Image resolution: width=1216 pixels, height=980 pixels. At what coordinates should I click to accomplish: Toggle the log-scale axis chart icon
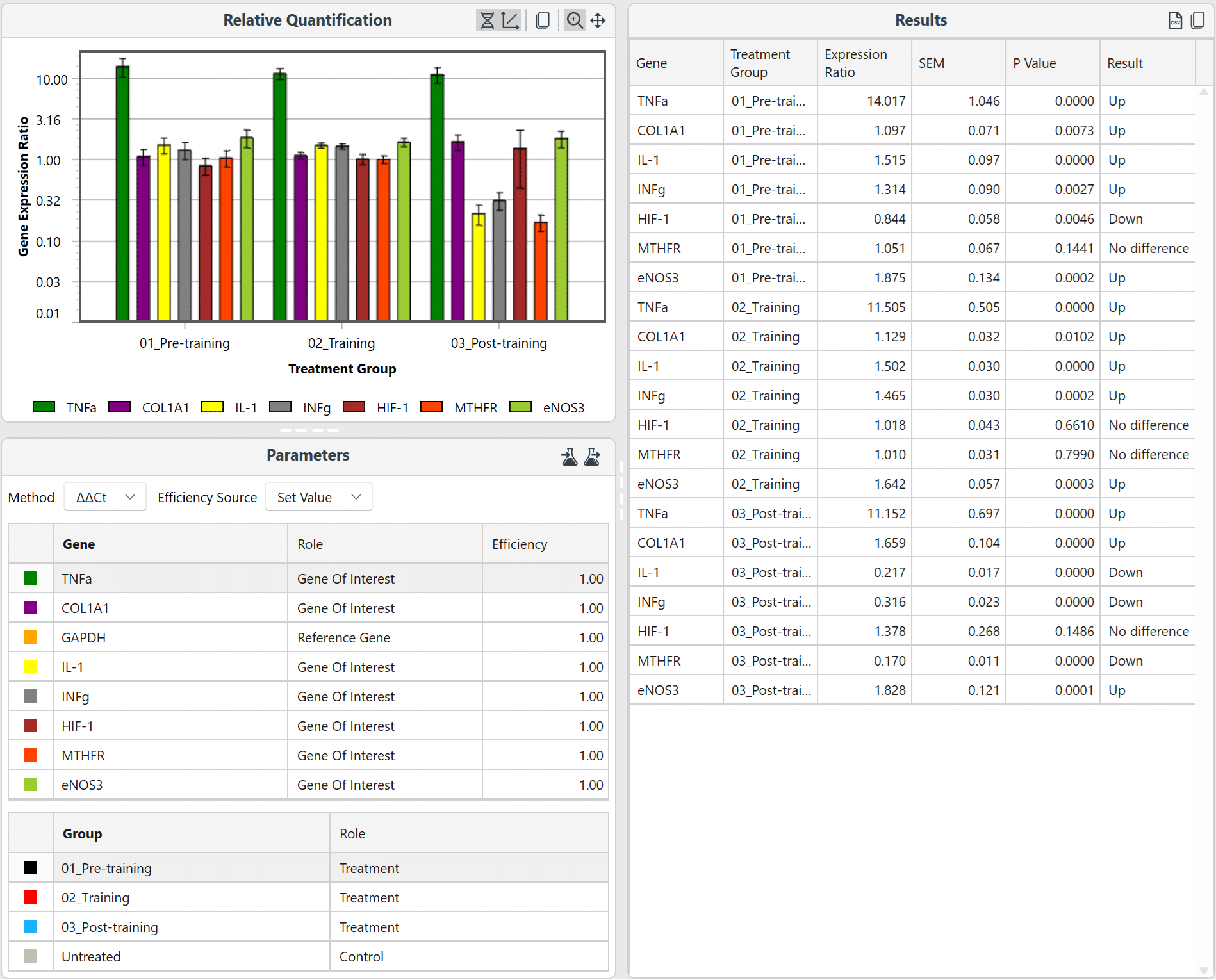(x=510, y=20)
